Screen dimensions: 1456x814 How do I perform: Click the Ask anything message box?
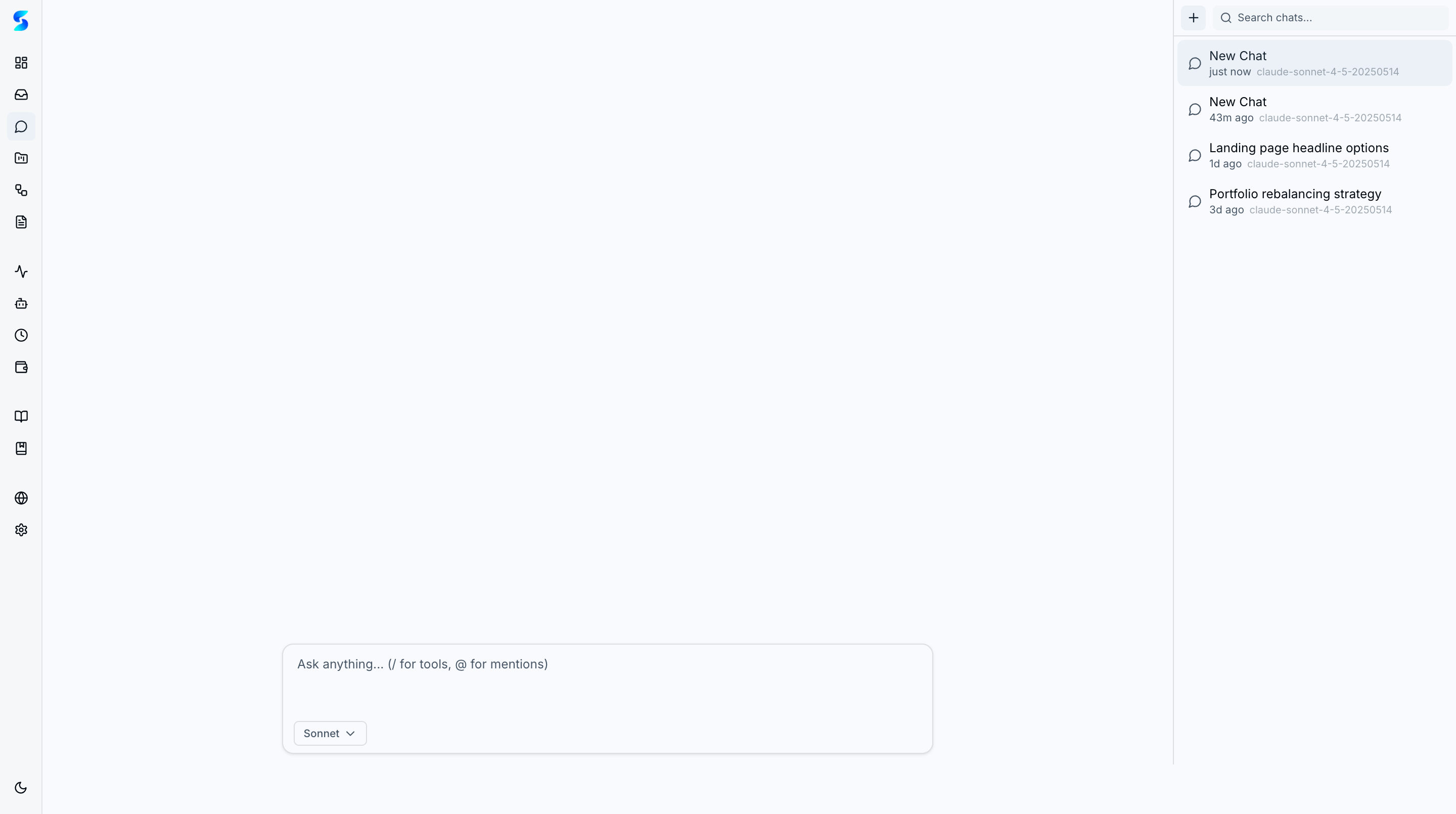click(x=607, y=681)
